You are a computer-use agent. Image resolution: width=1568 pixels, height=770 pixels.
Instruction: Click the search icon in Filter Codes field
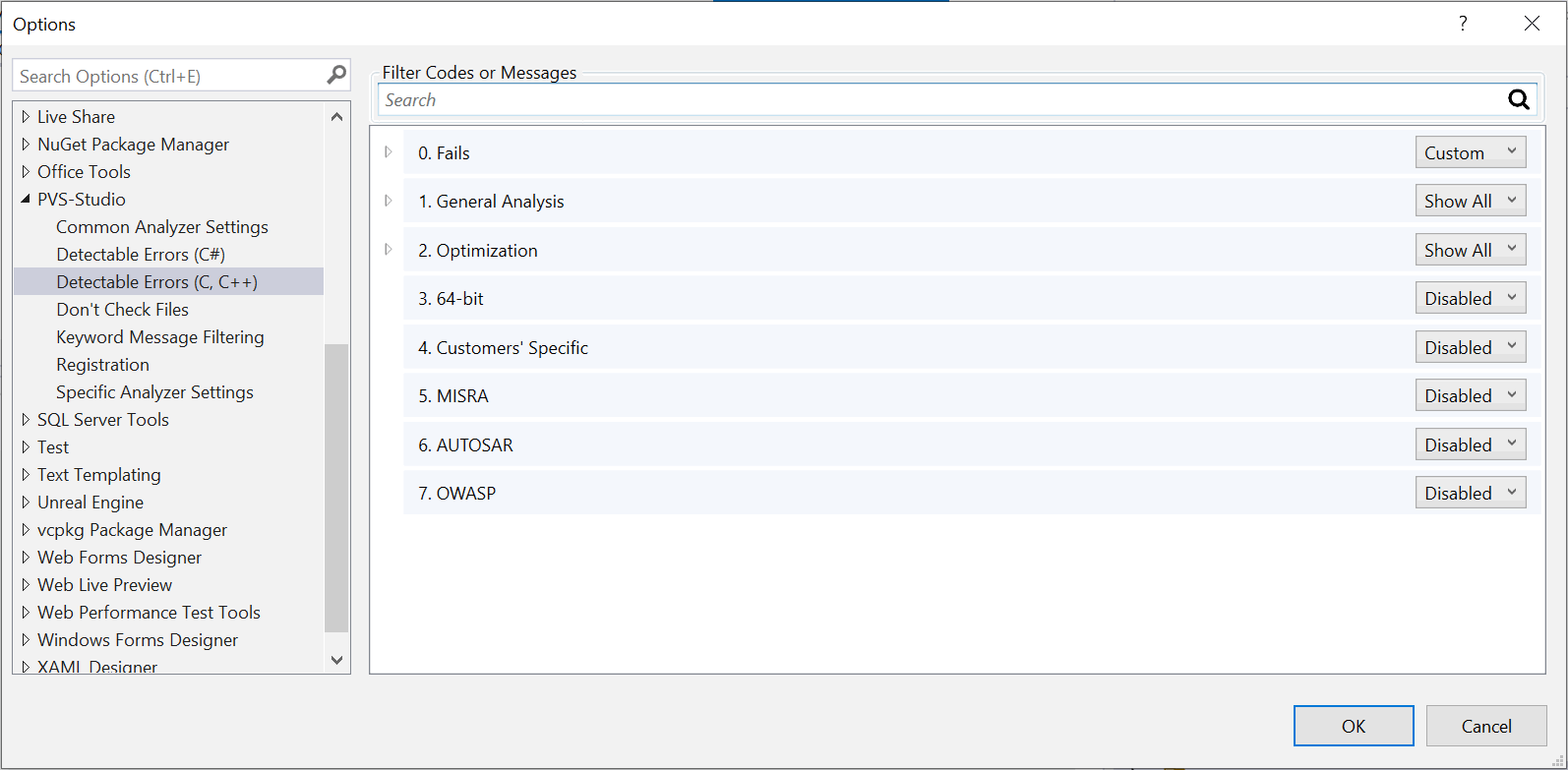coord(1519,99)
